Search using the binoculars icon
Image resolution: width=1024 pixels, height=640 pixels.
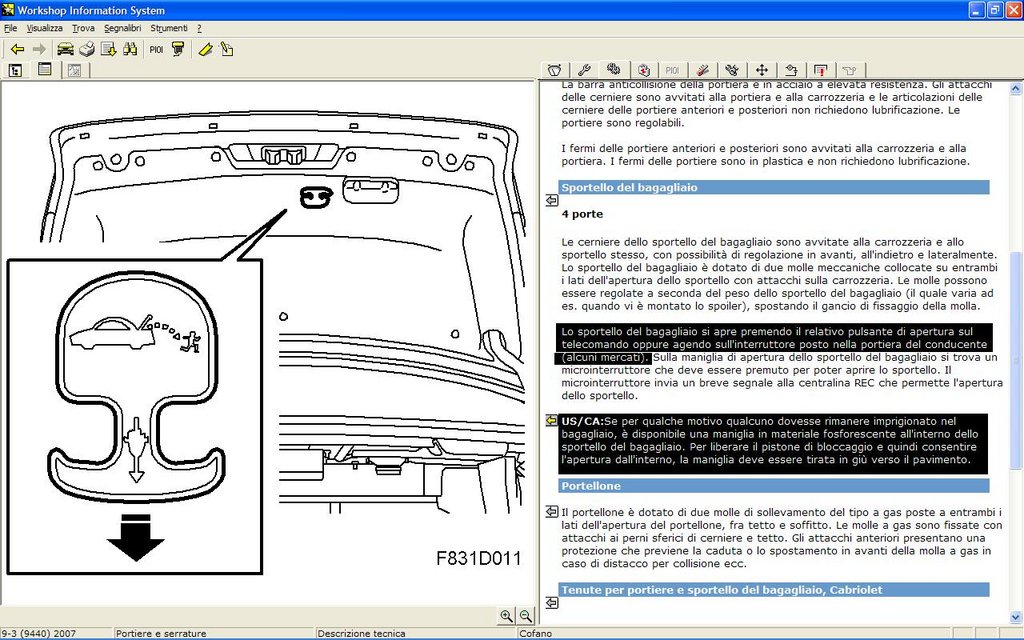(x=130, y=50)
